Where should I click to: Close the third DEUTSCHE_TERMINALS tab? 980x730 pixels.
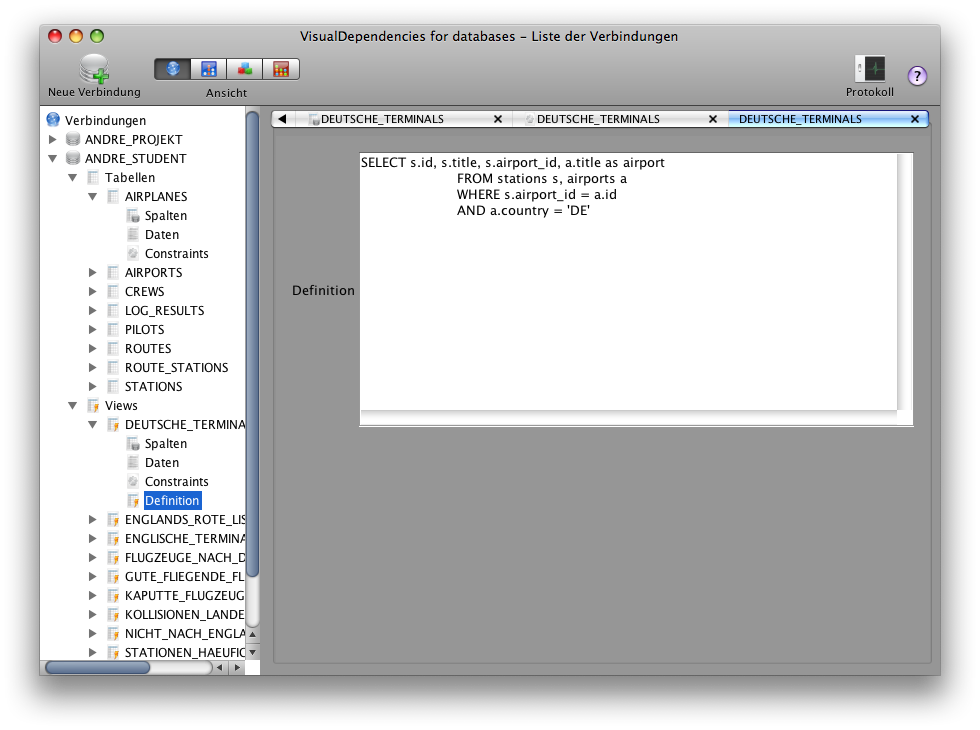pos(915,119)
